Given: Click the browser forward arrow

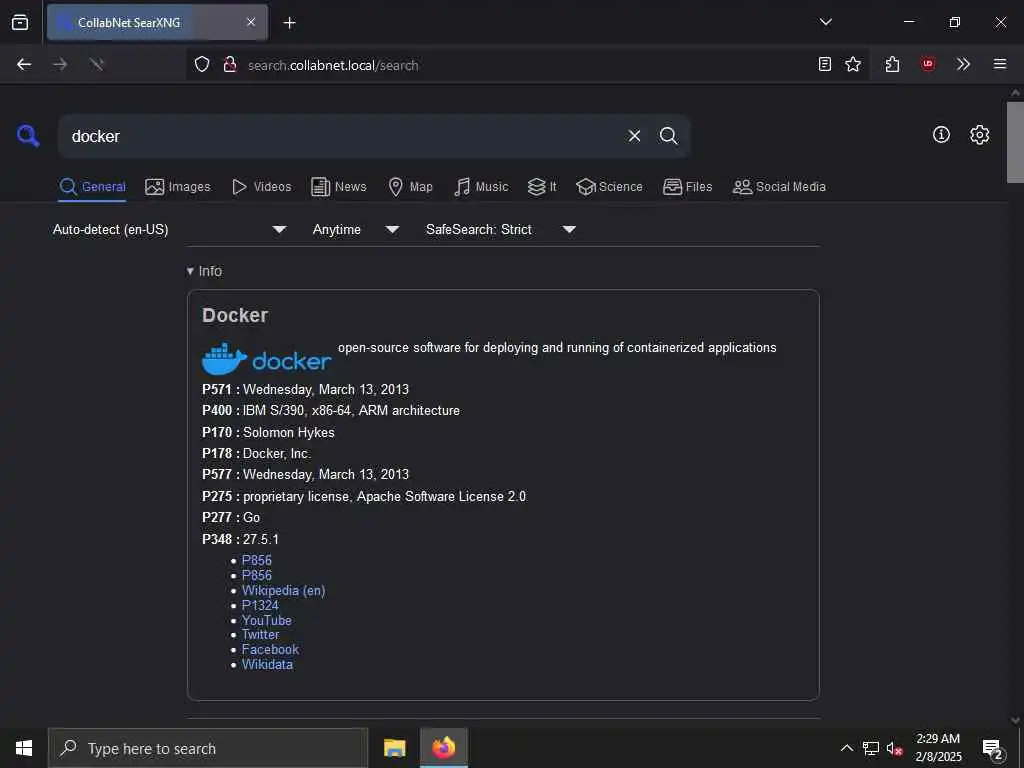Looking at the screenshot, I should (60, 64).
